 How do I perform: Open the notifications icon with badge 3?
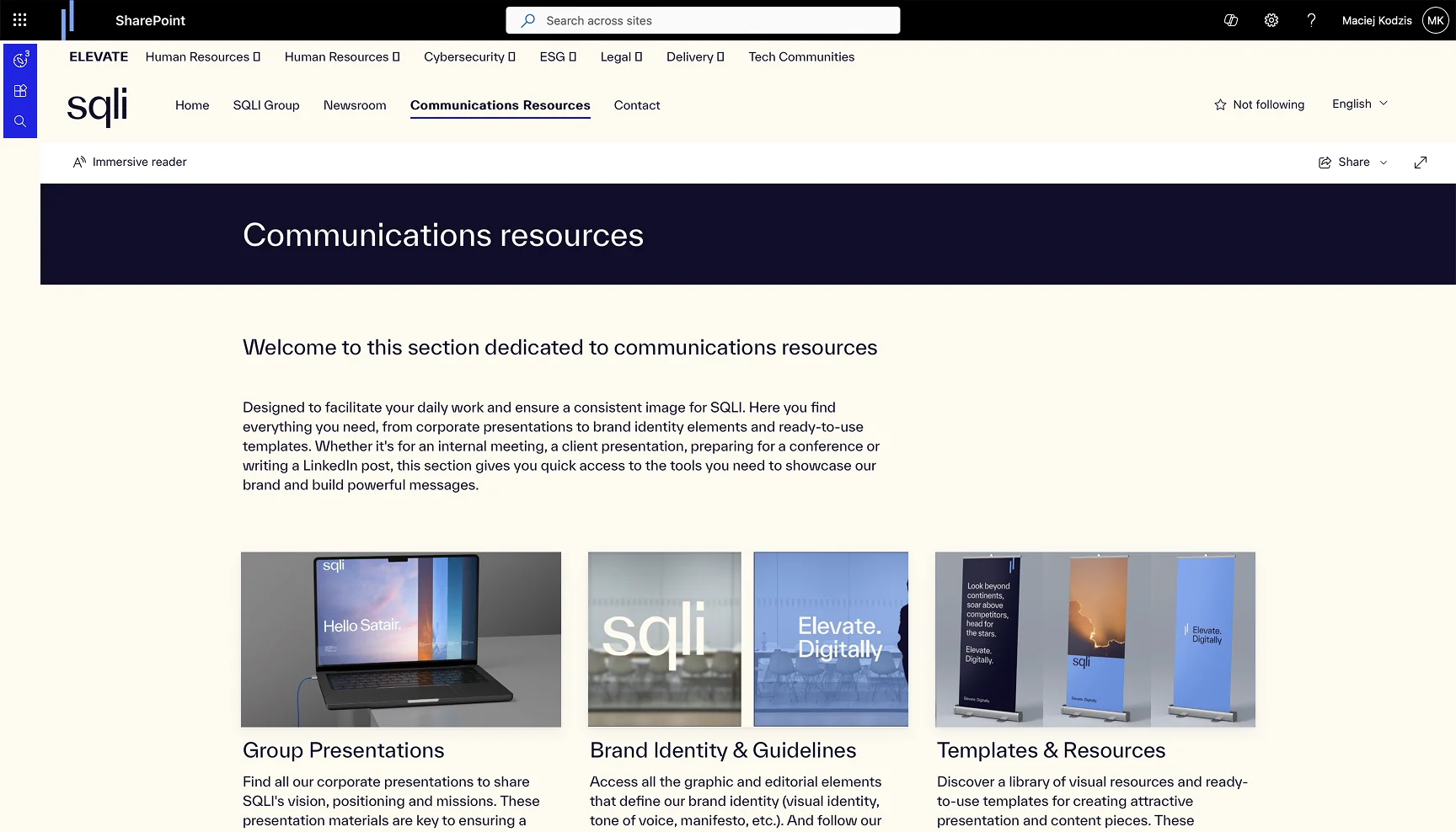20,60
